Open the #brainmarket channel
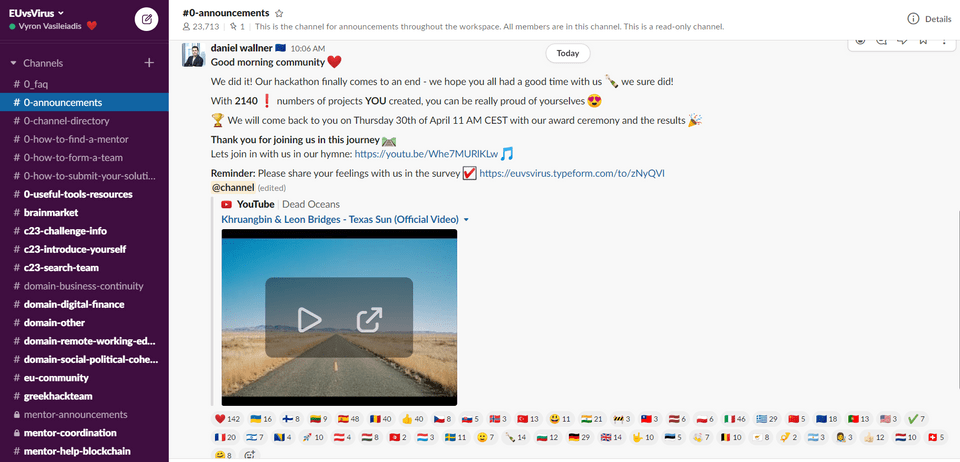 tap(84, 212)
